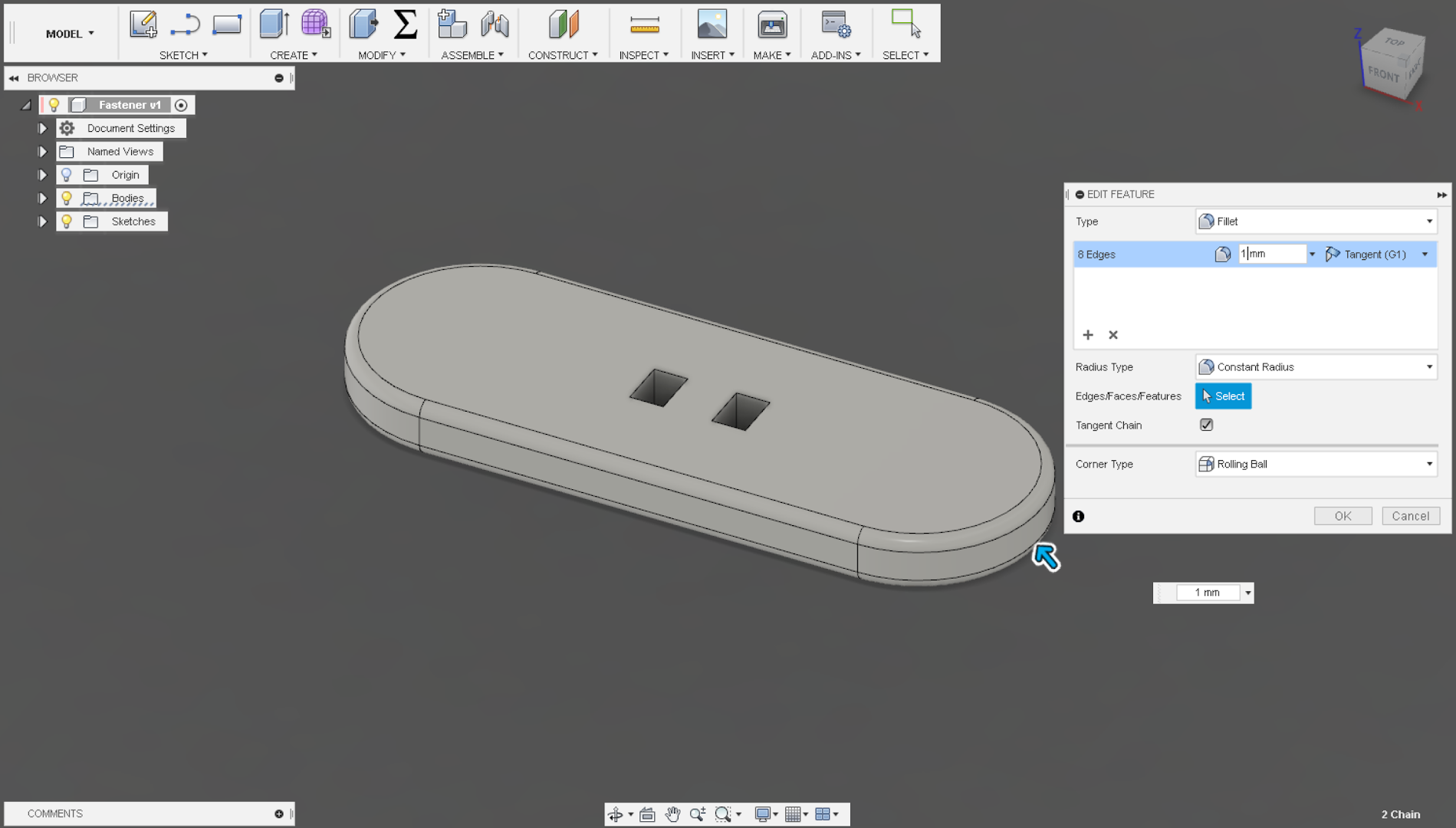Uncheck the Tangent Chain checkbox
The image size is (1456, 828).
click(1206, 425)
